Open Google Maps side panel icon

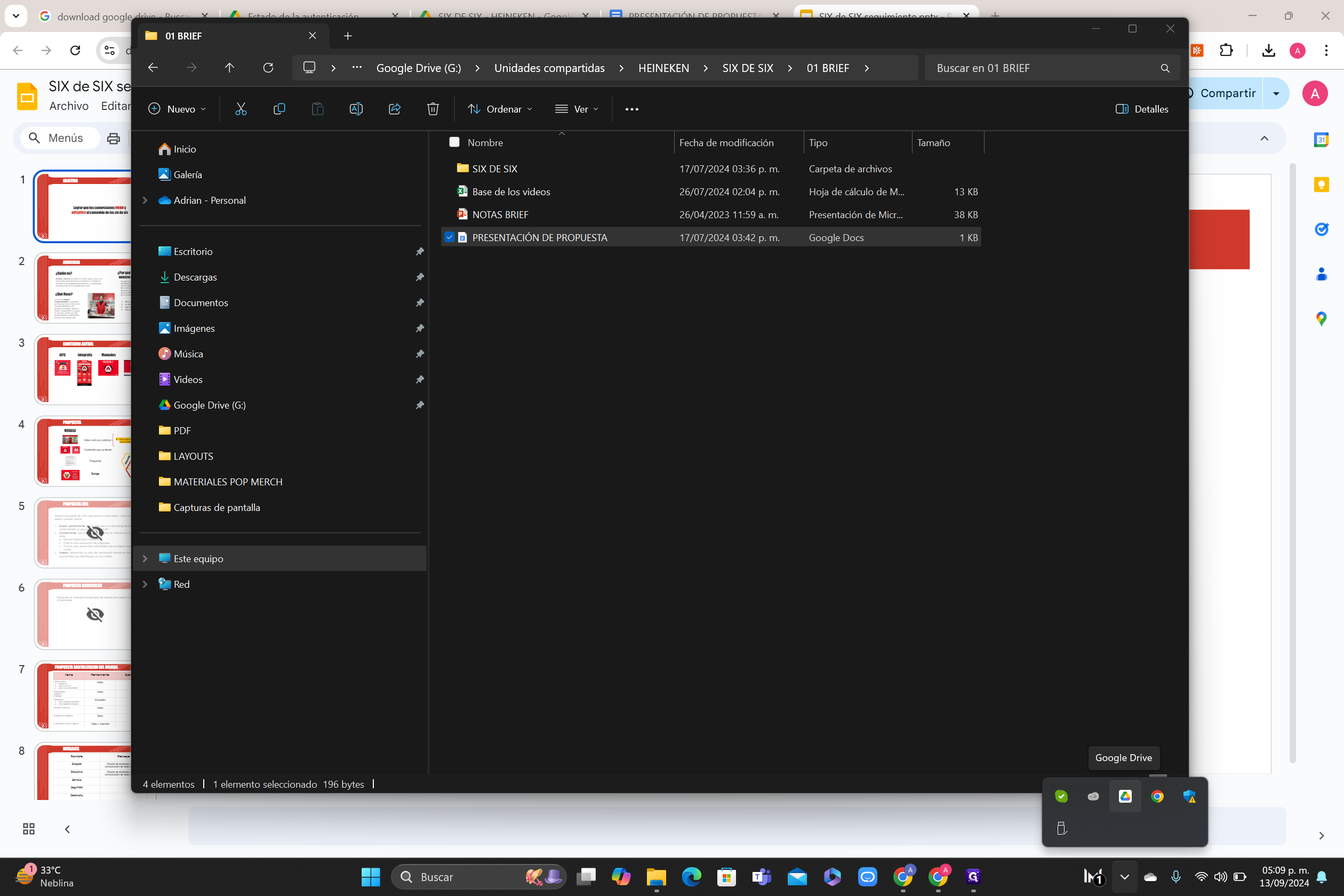tap(1321, 318)
